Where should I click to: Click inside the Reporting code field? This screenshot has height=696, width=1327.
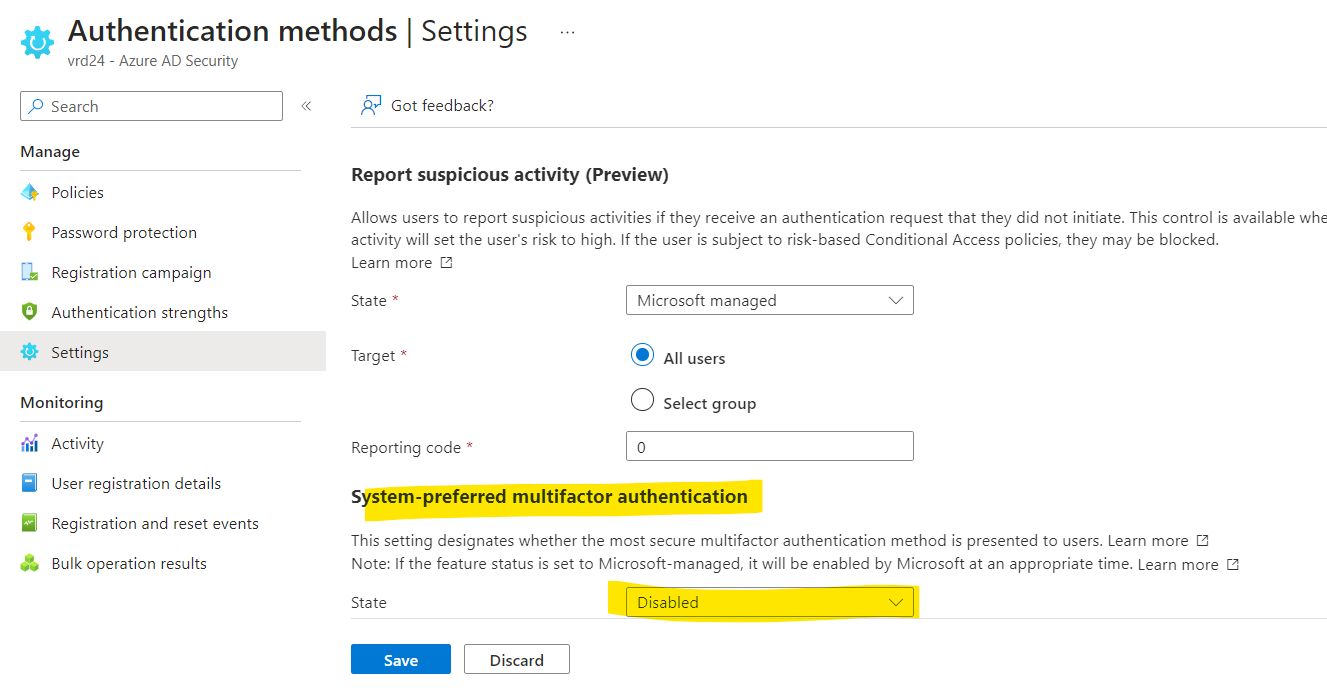coord(769,445)
